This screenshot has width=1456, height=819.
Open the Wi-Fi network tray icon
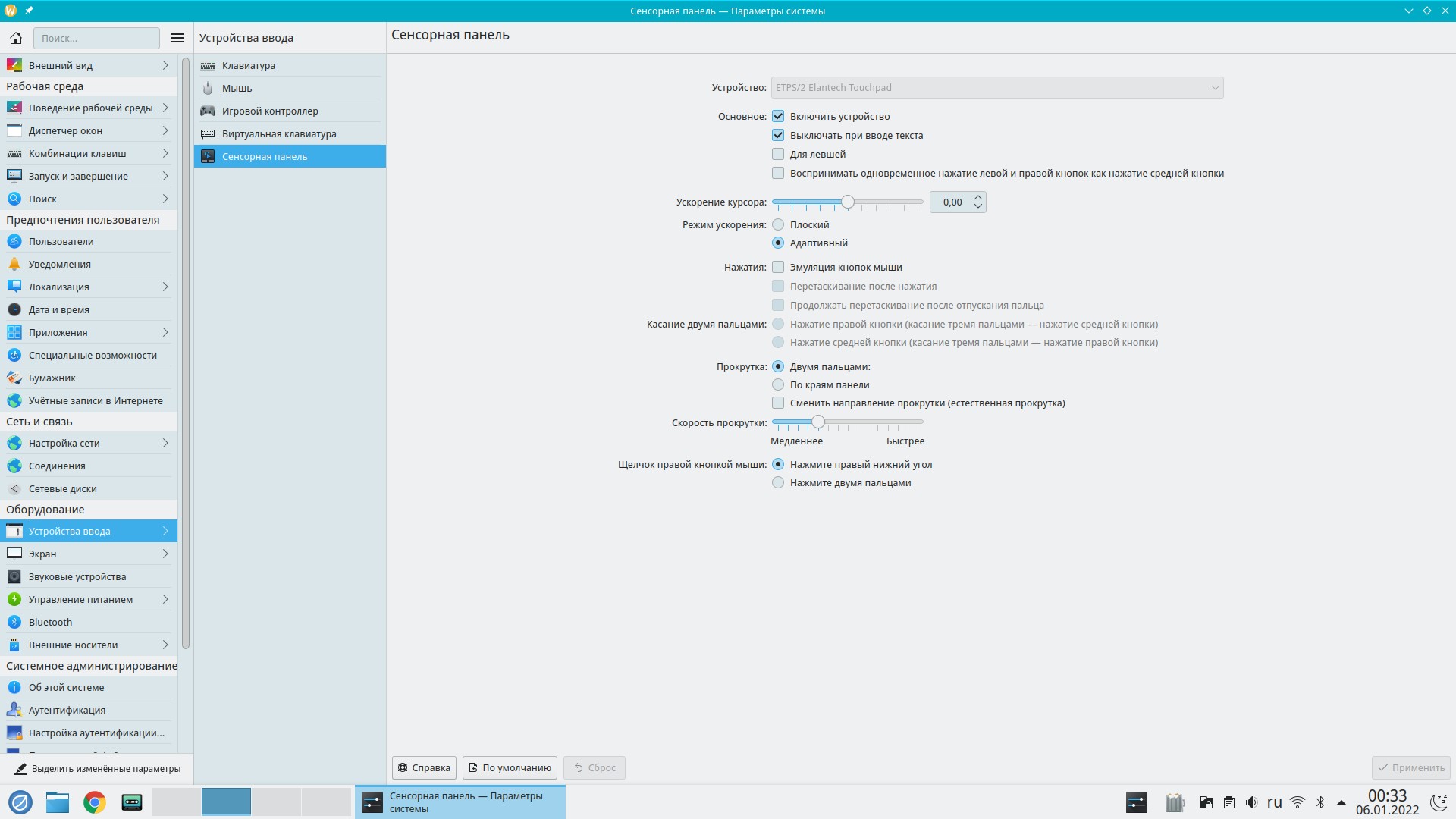point(1298,802)
